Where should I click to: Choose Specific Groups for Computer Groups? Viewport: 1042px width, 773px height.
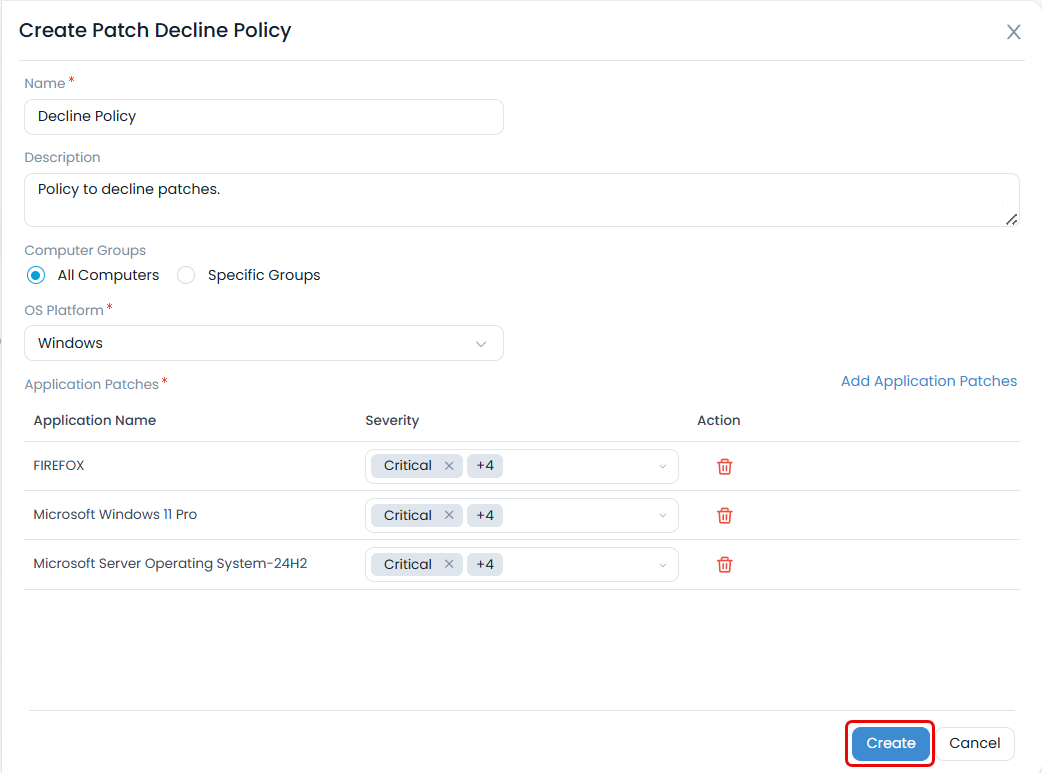pyautogui.click(x=186, y=275)
